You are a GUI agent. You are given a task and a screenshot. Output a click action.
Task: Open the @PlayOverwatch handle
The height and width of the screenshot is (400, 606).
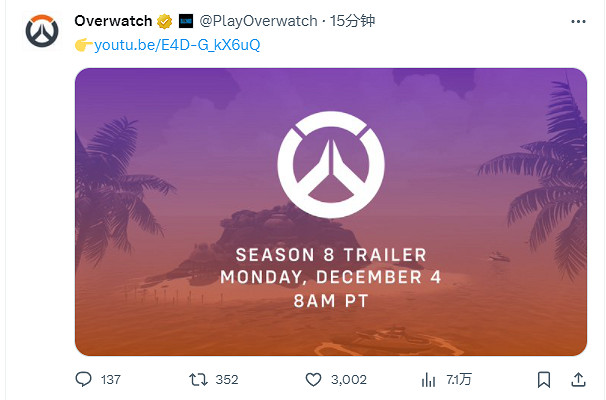[258, 20]
